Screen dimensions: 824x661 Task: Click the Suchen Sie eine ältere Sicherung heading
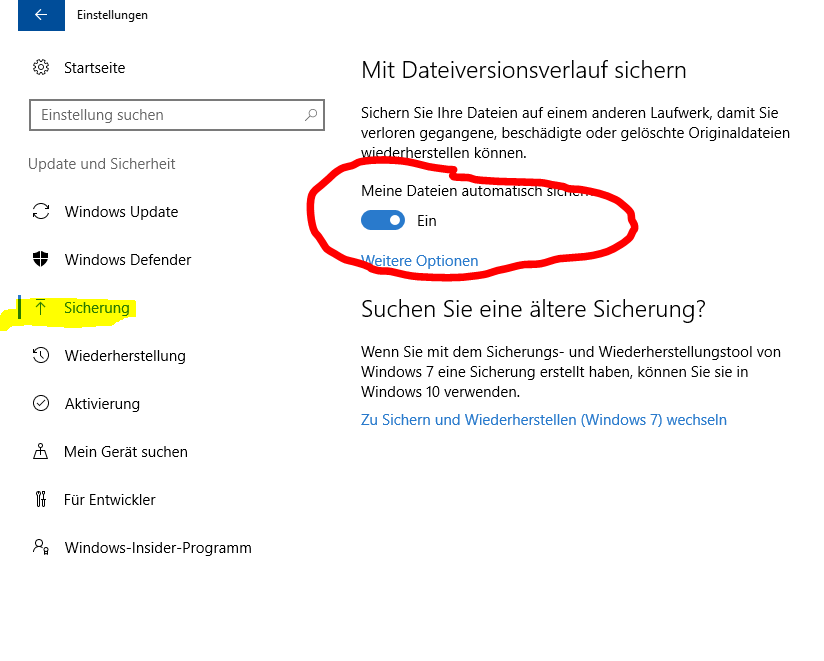point(533,309)
